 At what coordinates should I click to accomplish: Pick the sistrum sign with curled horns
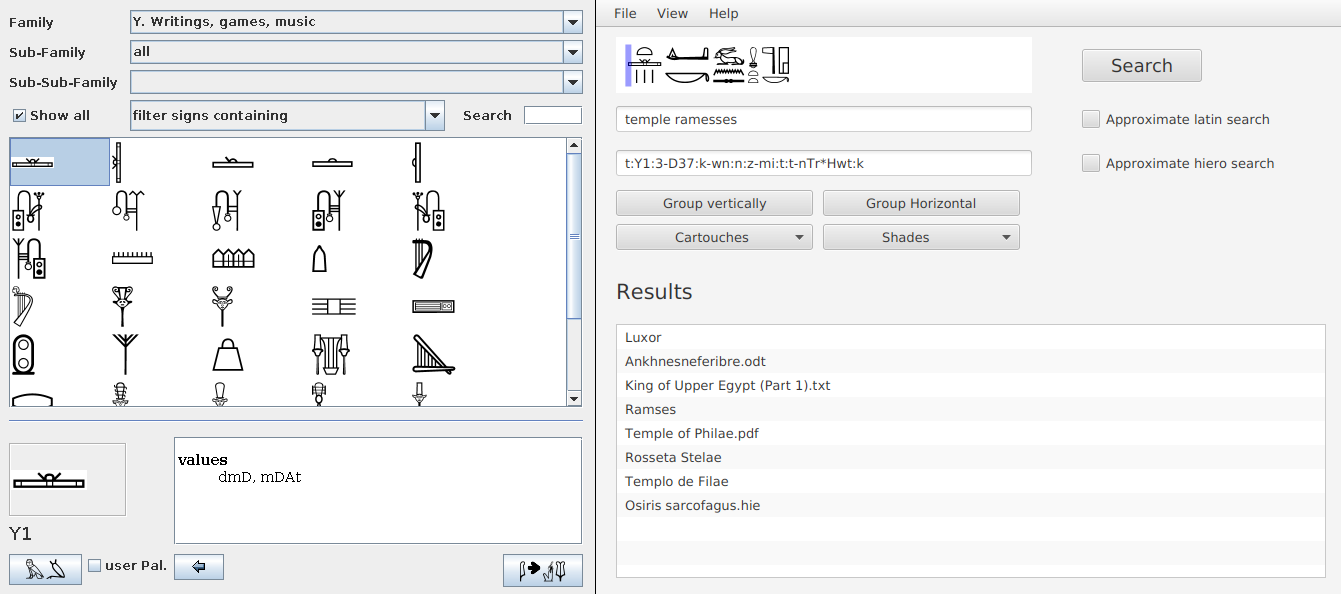(223, 306)
